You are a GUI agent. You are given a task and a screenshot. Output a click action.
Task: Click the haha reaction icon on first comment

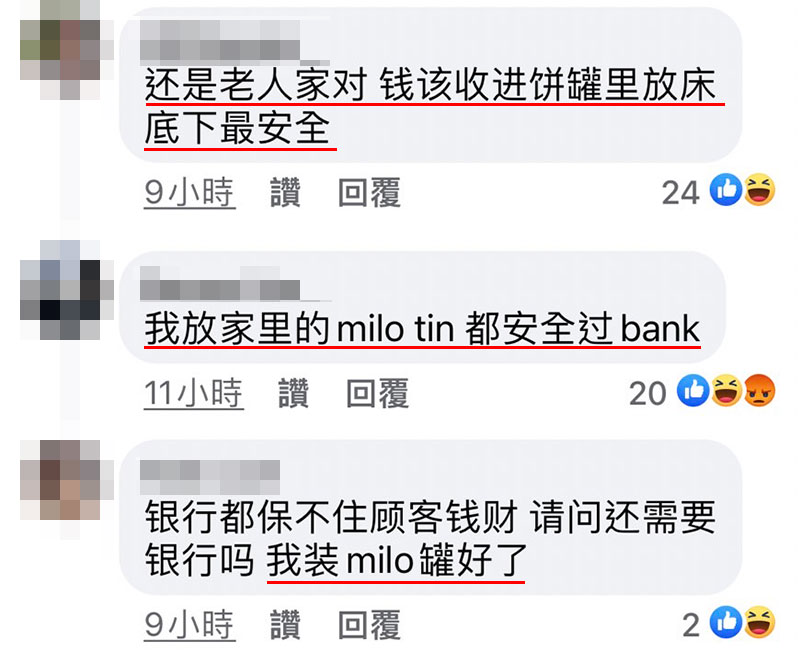coord(760,190)
